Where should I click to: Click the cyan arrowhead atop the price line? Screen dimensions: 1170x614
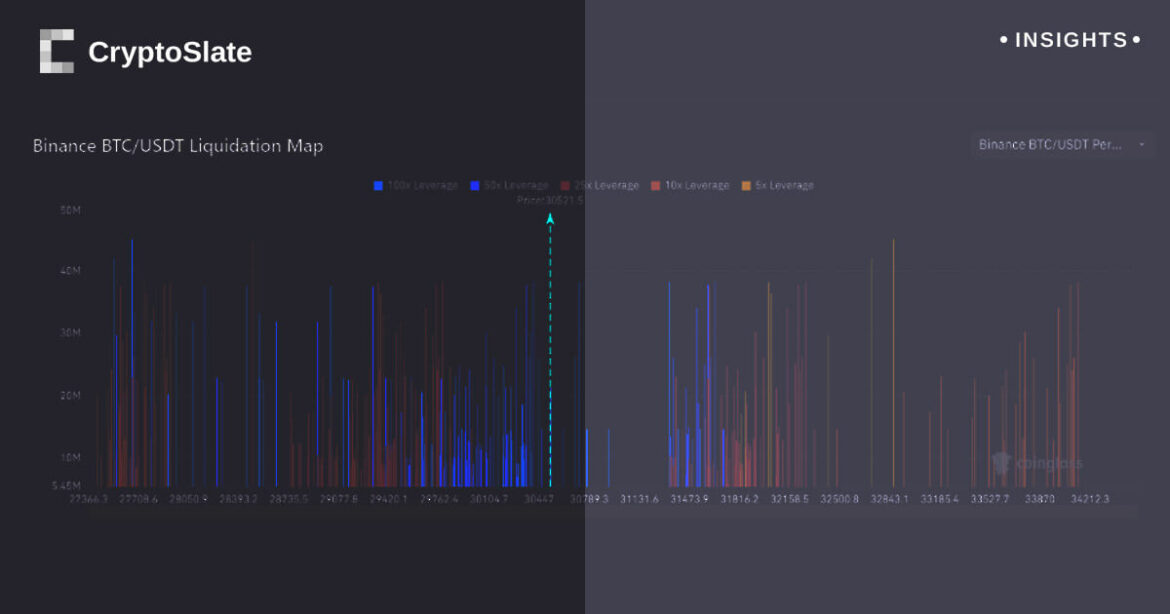pyautogui.click(x=550, y=219)
